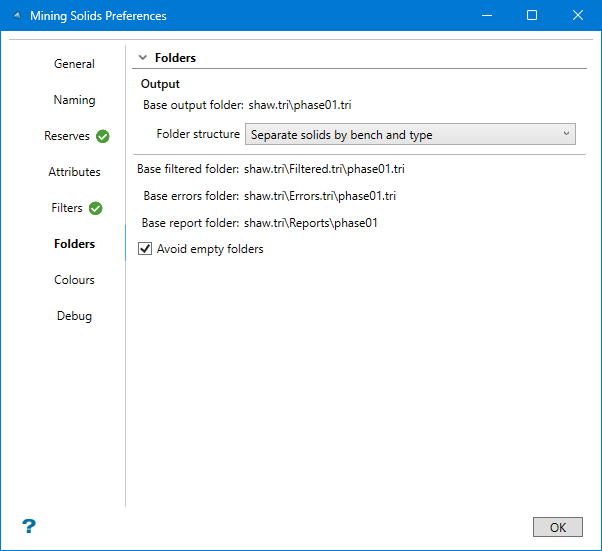Maximize the Mining Solids Preferences window
Viewport: 602px width, 551px height.
click(532, 16)
